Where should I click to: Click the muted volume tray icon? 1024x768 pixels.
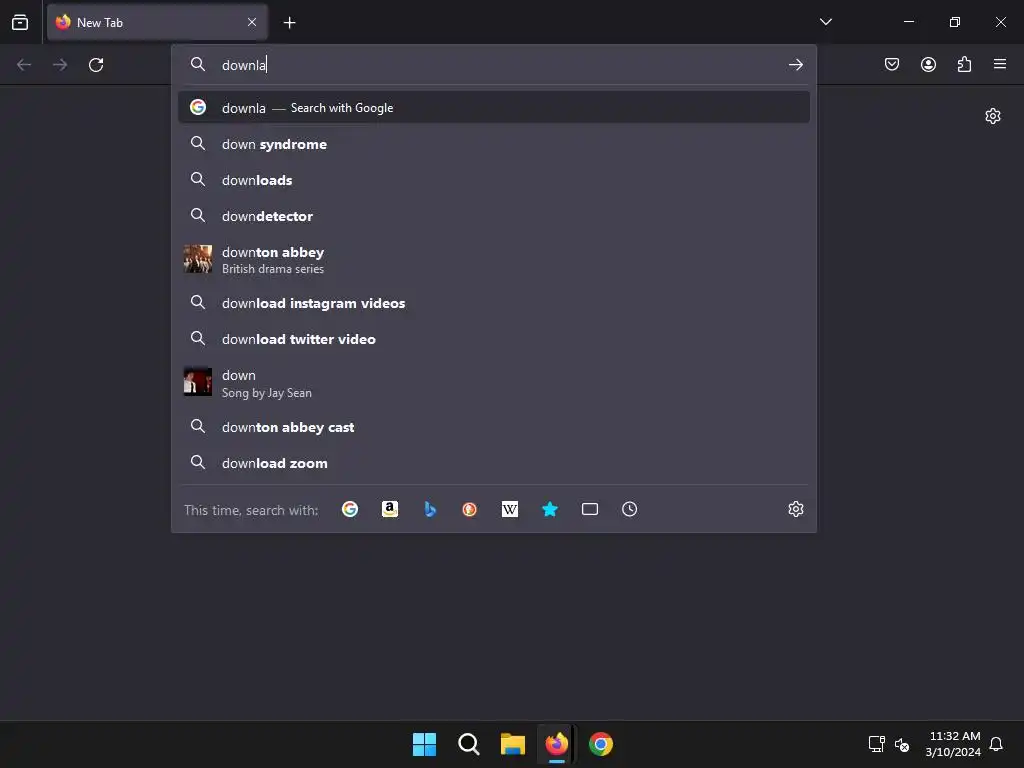902,744
